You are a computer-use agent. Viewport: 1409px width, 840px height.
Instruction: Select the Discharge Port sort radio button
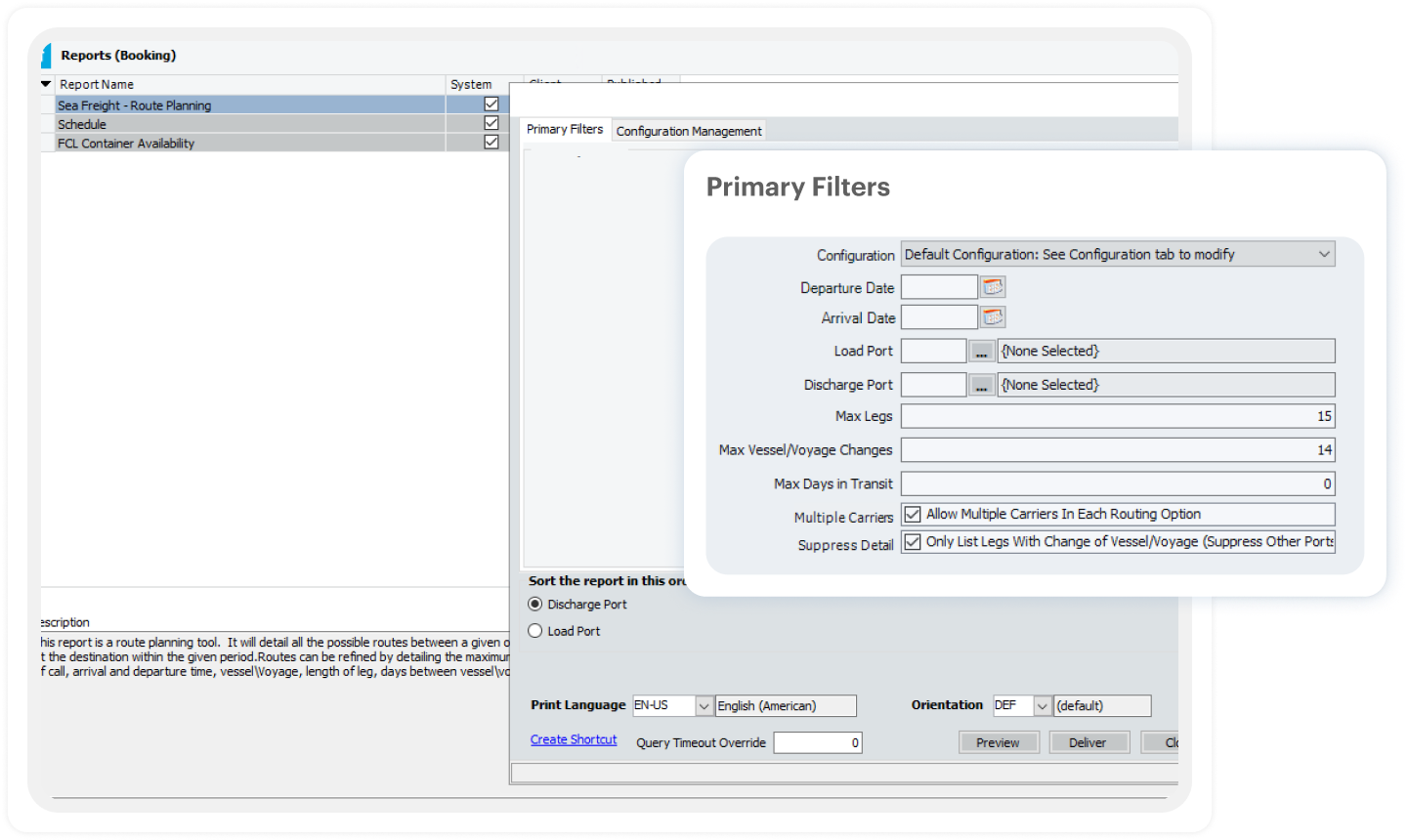(535, 605)
